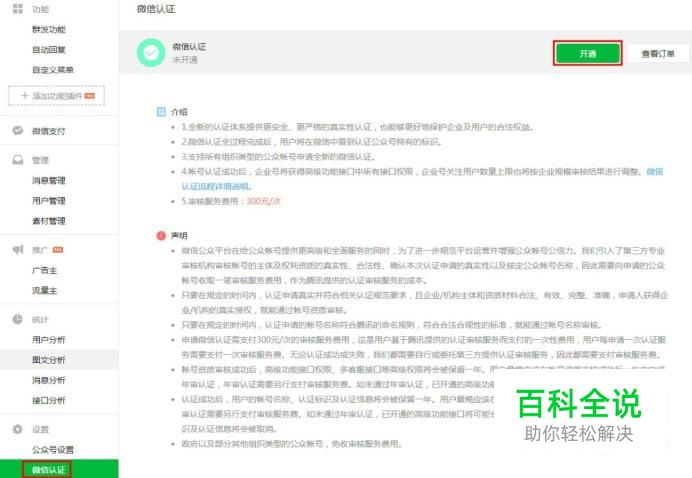Screen dimensions: 692x478
Task: Click the 推广 section header
Action: pos(40,250)
